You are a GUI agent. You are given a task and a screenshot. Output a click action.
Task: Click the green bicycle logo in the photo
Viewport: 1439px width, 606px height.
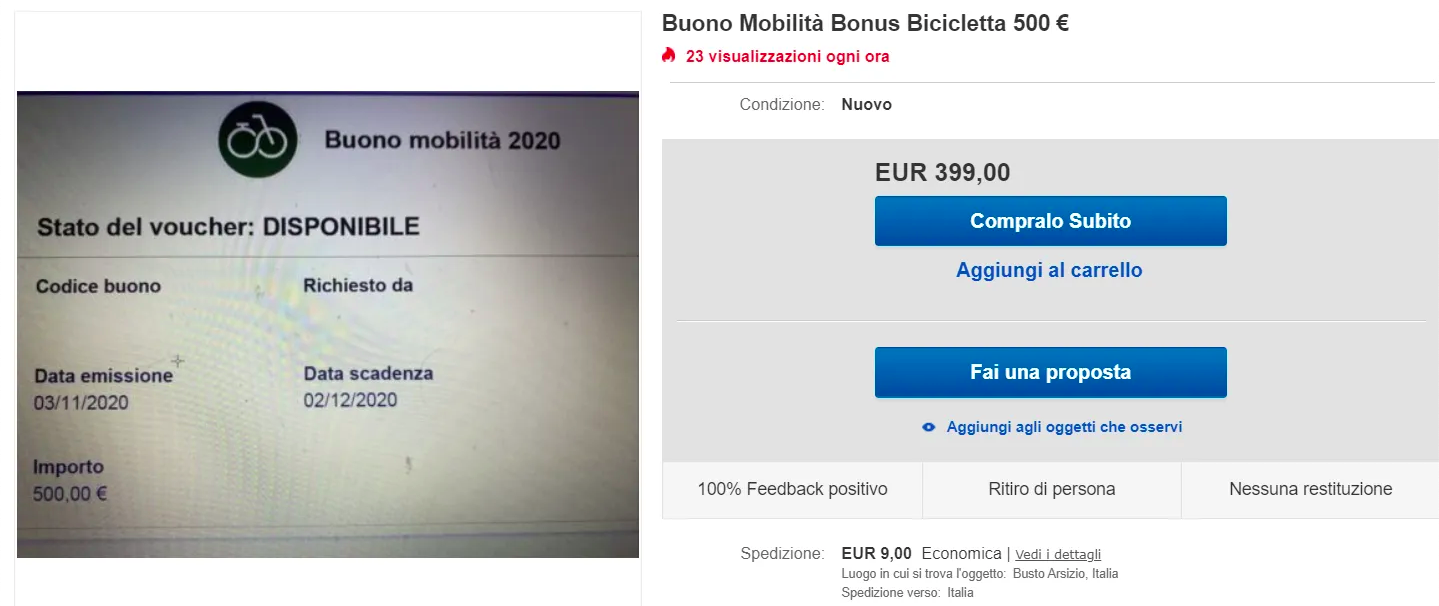pyautogui.click(x=257, y=141)
